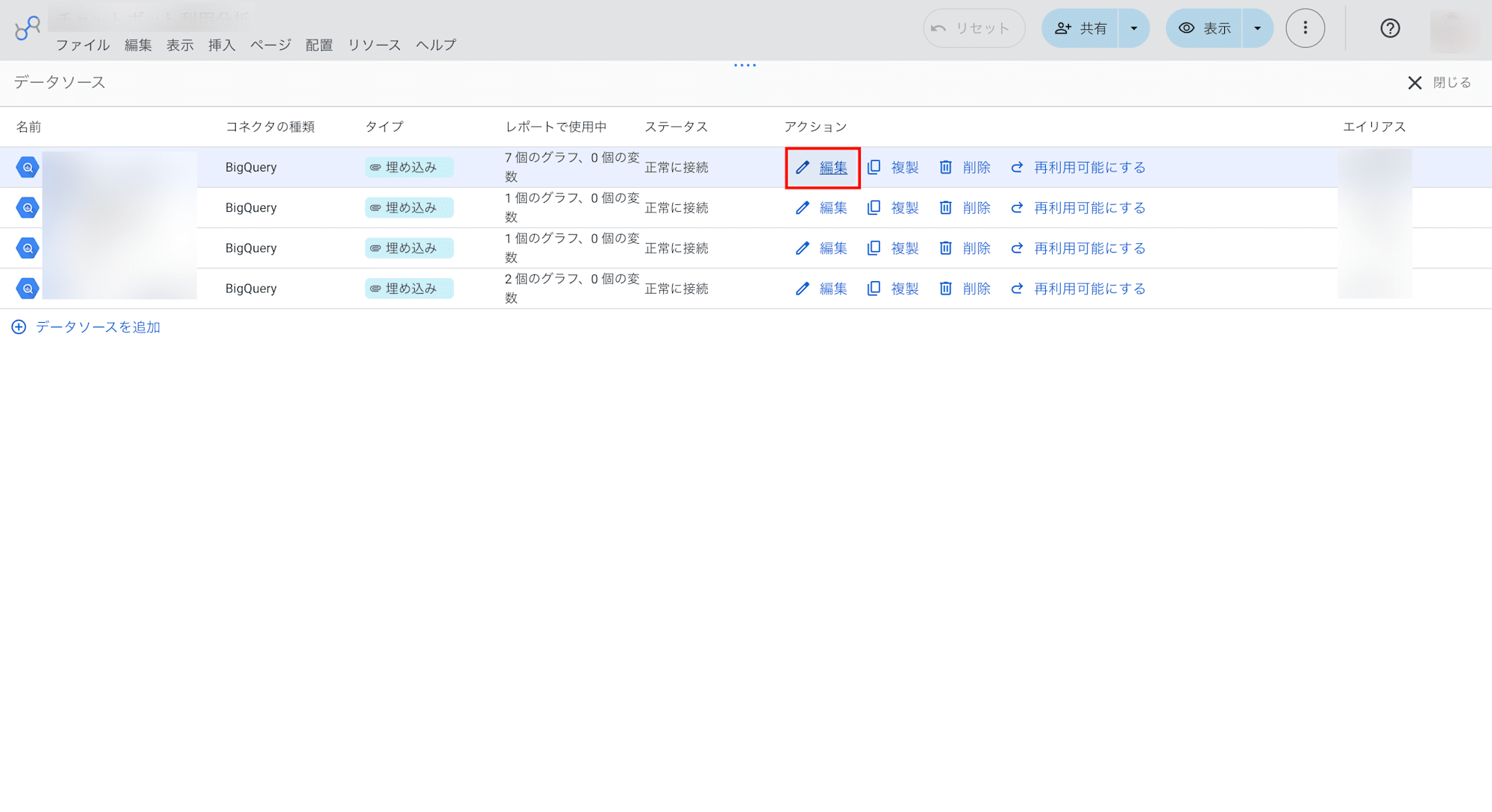Open the ファイル menu
The height and width of the screenshot is (812, 1492).
(83, 45)
